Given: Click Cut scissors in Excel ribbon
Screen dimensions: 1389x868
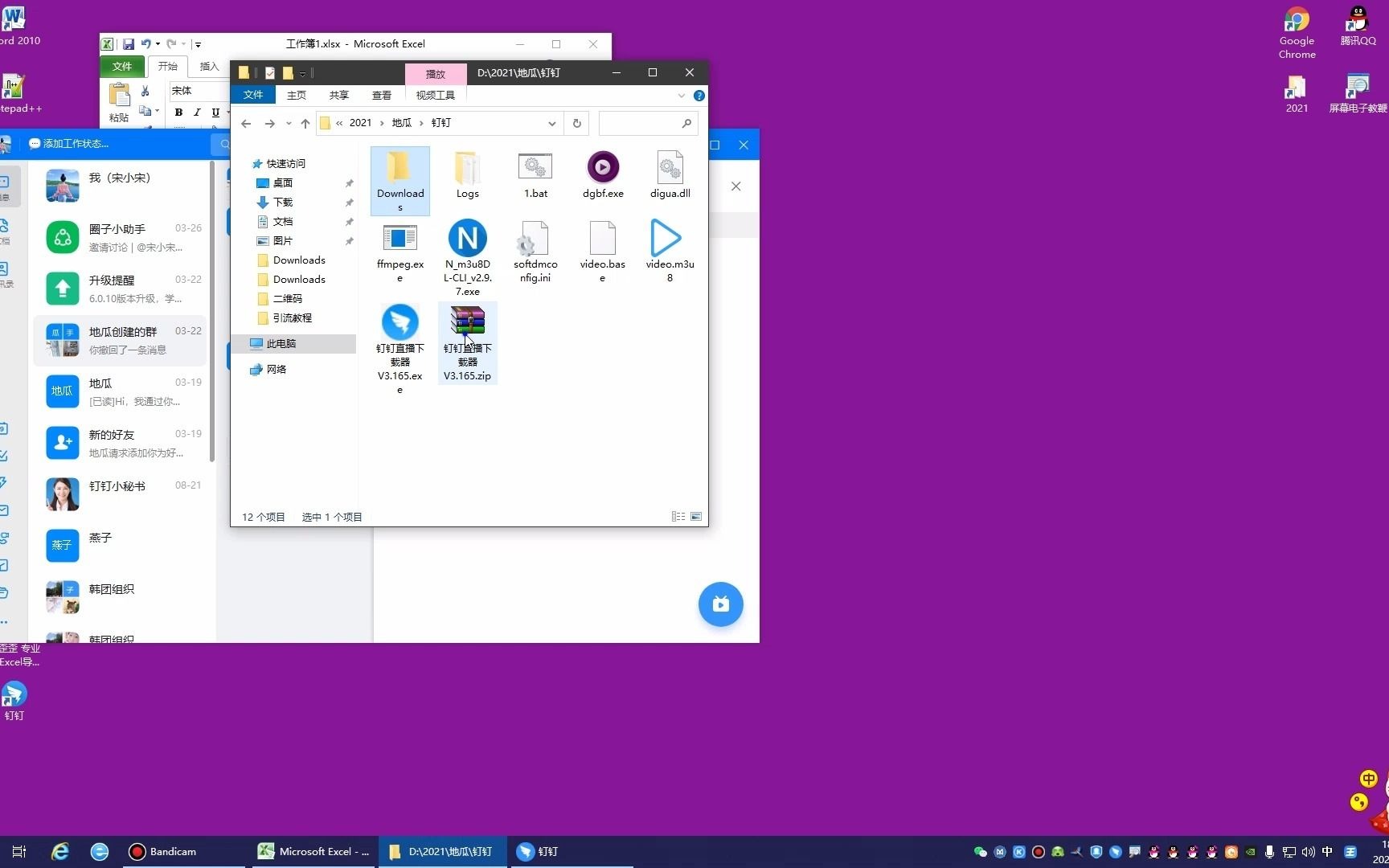Looking at the screenshot, I should point(145,91).
